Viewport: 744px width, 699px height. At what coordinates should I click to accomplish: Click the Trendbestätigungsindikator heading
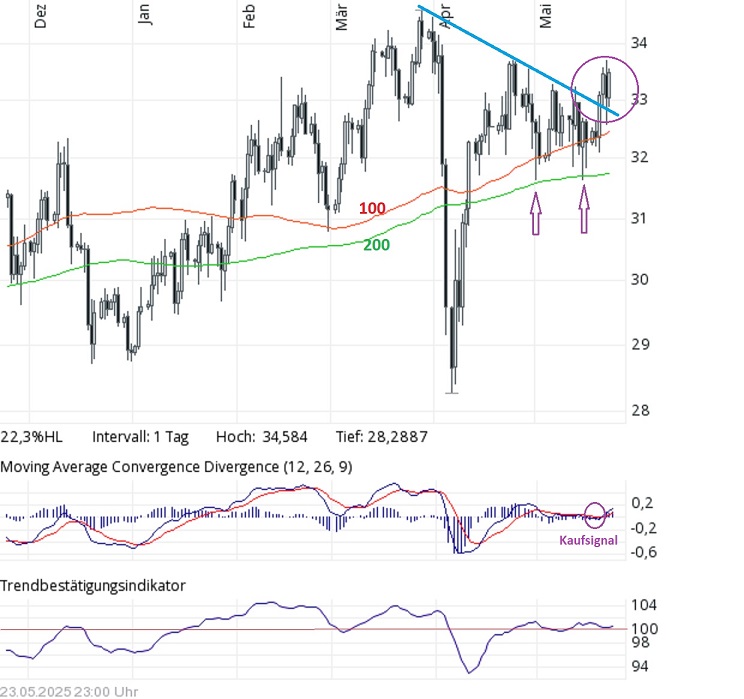pyautogui.click(x=93, y=586)
